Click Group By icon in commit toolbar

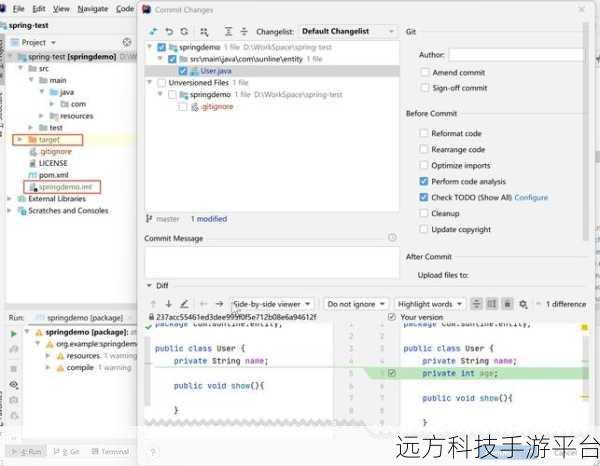pos(204,32)
